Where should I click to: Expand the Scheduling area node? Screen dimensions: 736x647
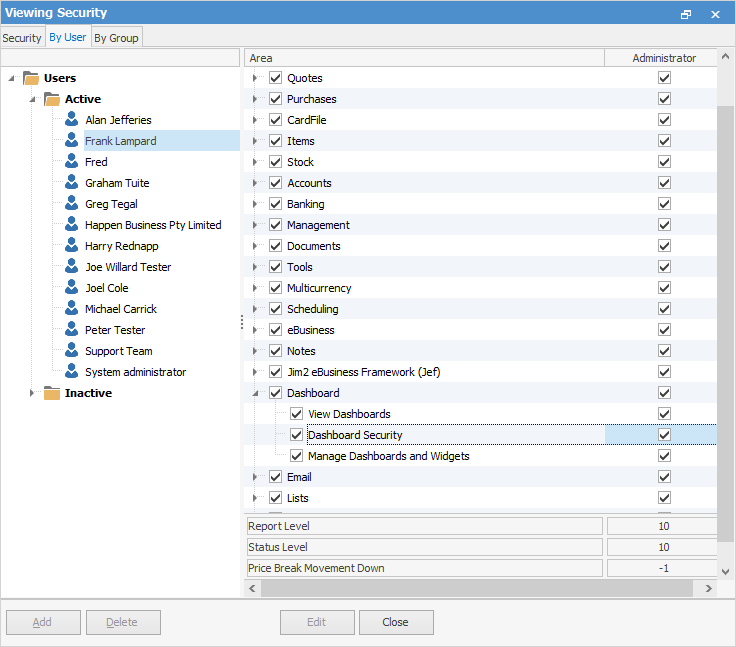254,309
